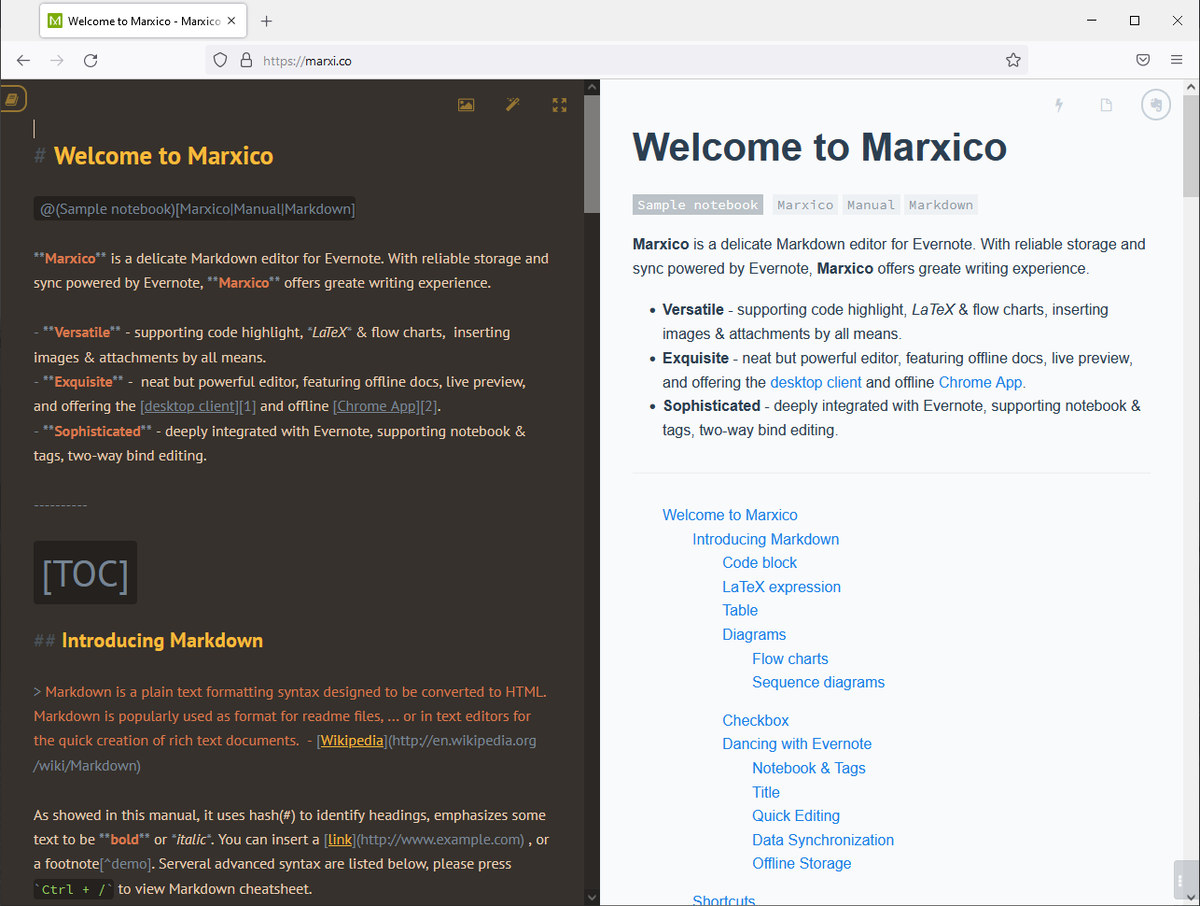
Task: Click the [desktop client] reference in the editor
Action: (190, 406)
